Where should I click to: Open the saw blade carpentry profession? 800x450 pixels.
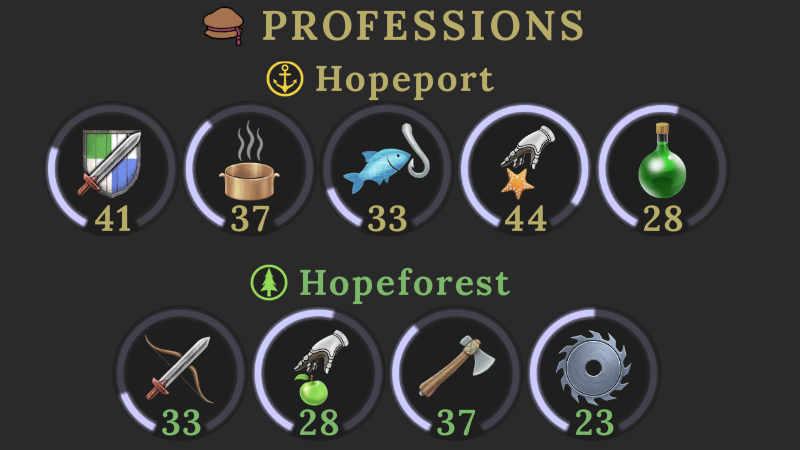coord(594,372)
